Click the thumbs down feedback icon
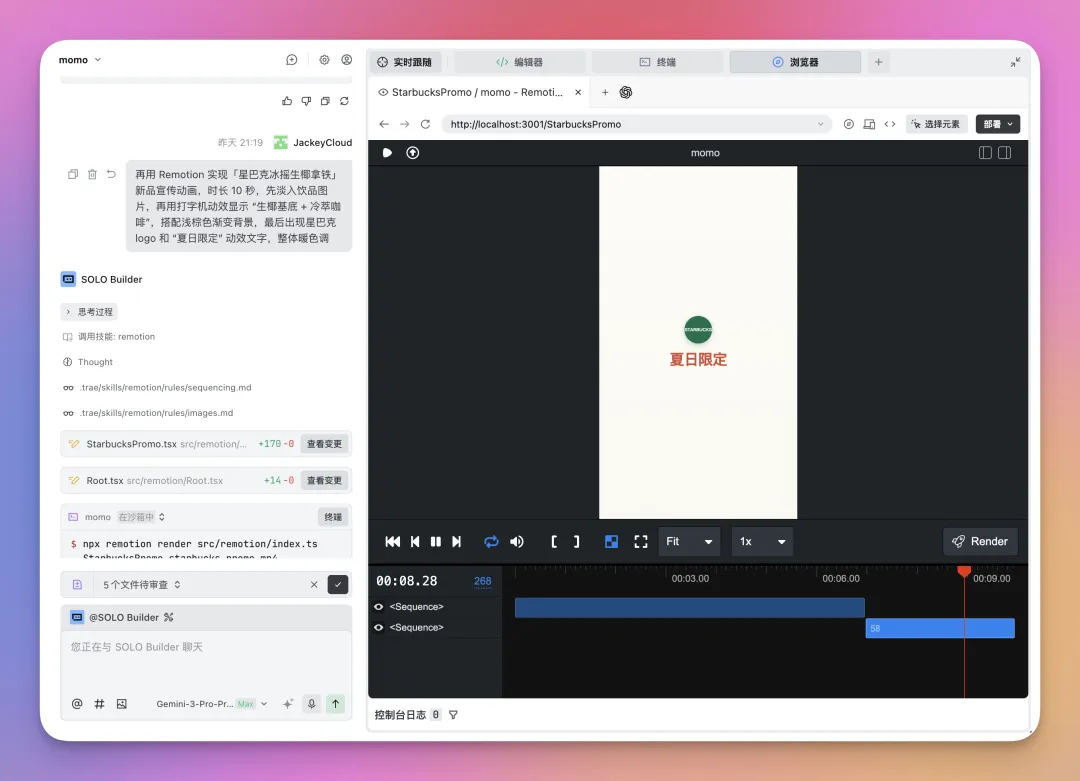 pyautogui.click(x=306, y=101)
